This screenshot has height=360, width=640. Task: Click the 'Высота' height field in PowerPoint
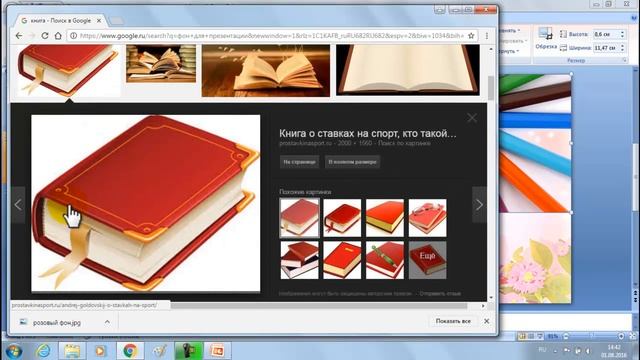pyautogui.click(x=606, y=34)
